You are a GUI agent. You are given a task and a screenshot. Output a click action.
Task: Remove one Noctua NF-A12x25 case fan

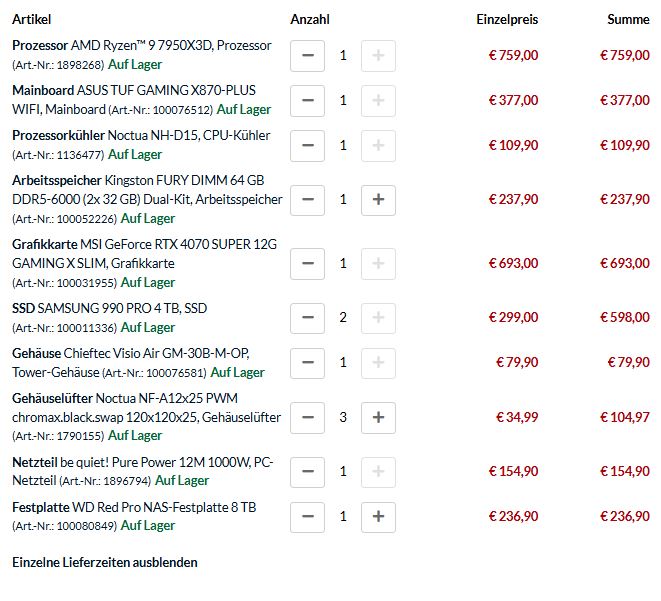pos(307,416)
